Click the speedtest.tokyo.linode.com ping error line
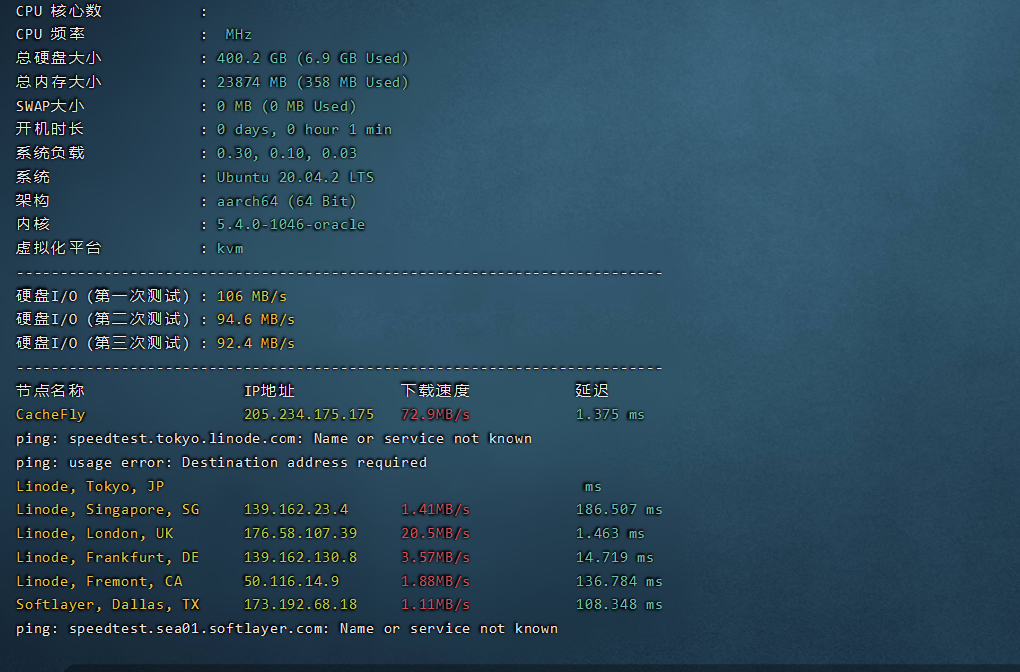The image size is (1020, 672). coord(274,438)
